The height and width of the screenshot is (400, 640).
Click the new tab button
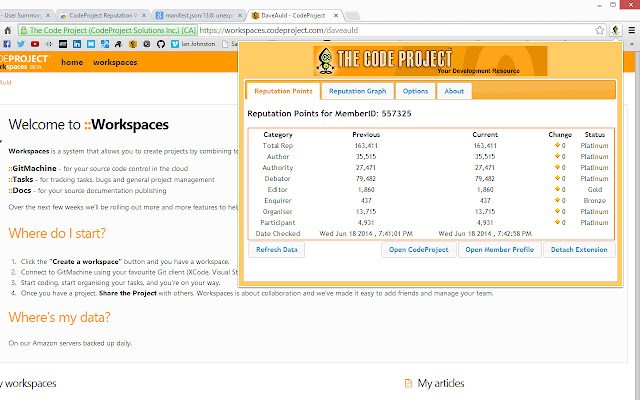(x=353, y=16)
